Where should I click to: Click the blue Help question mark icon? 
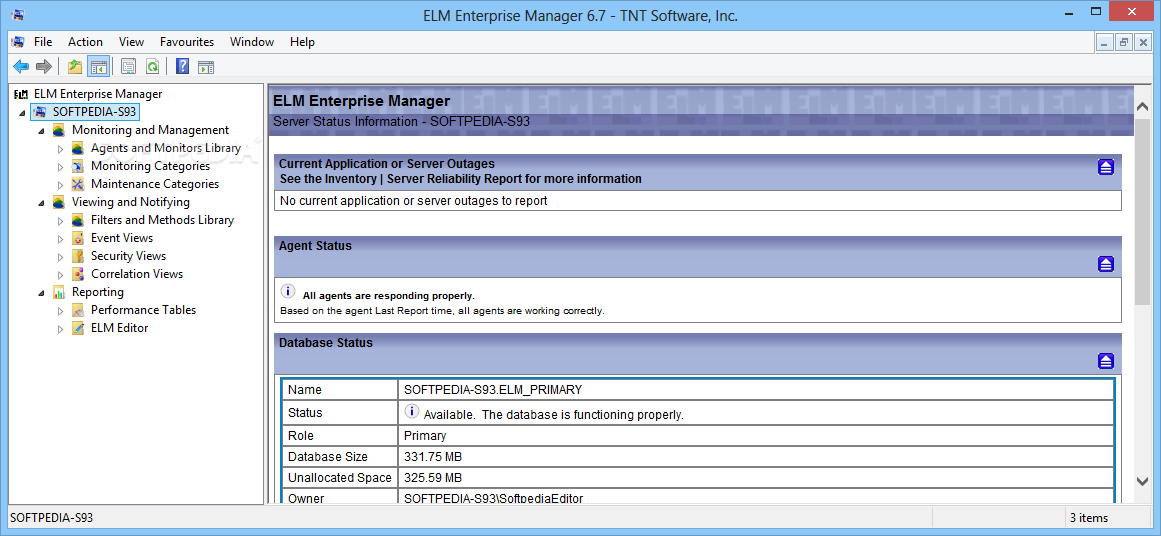coord(182,67)
